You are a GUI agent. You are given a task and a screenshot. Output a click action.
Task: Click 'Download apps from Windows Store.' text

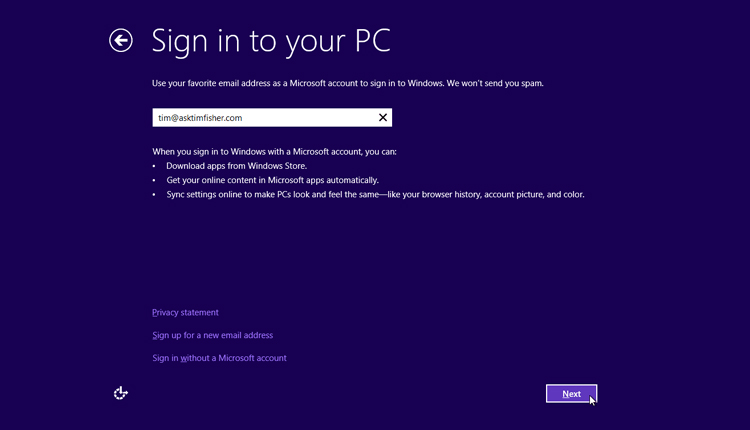(236, 166)
